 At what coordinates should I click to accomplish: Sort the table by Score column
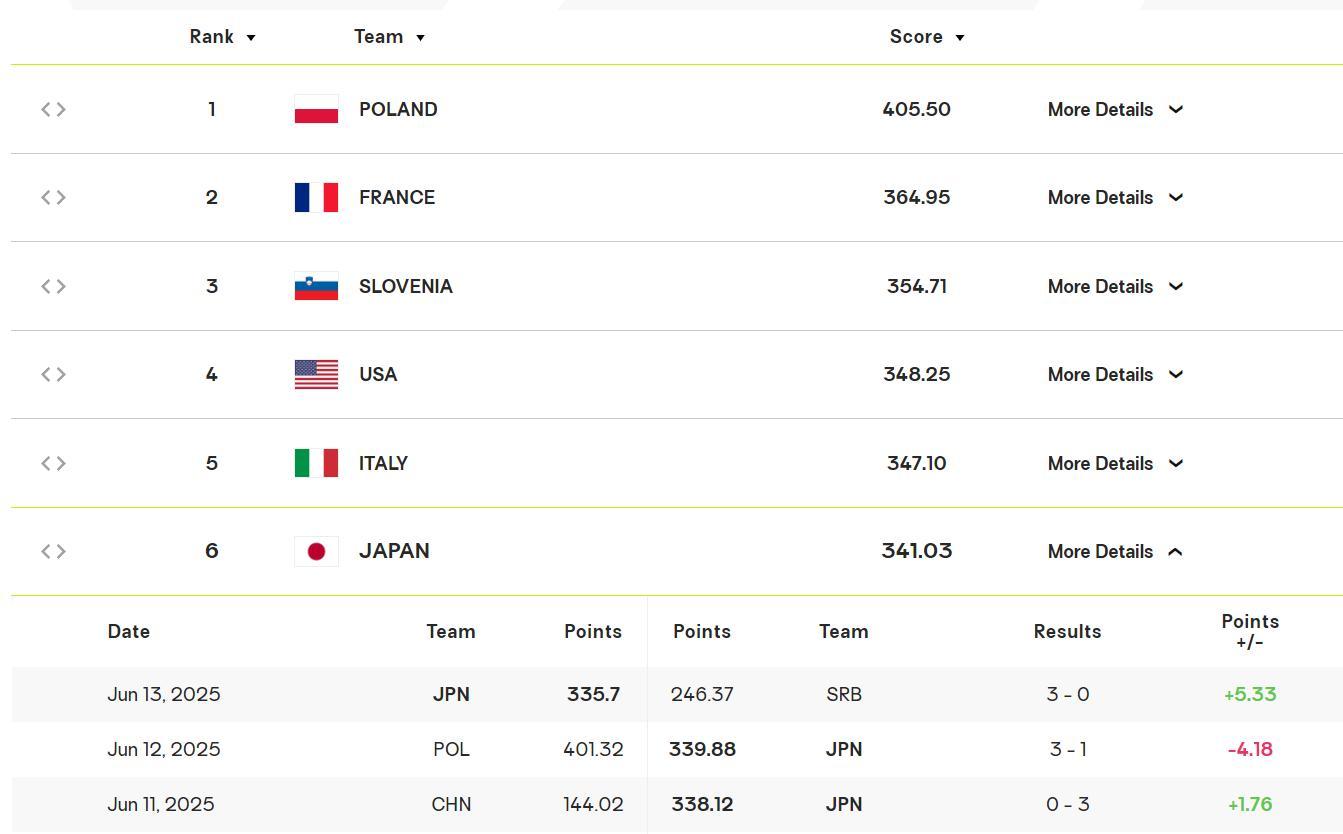coord(927,37)
